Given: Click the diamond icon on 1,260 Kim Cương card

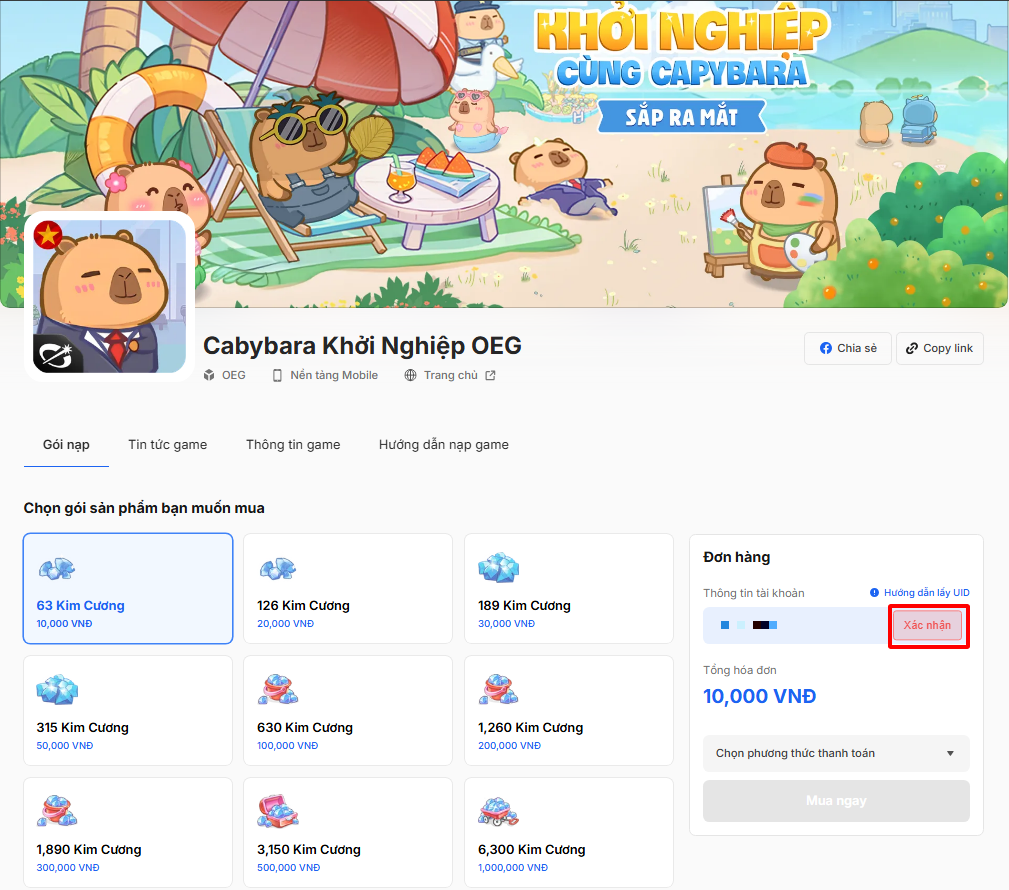Looking at the screenshot, I should pos(499,689).
